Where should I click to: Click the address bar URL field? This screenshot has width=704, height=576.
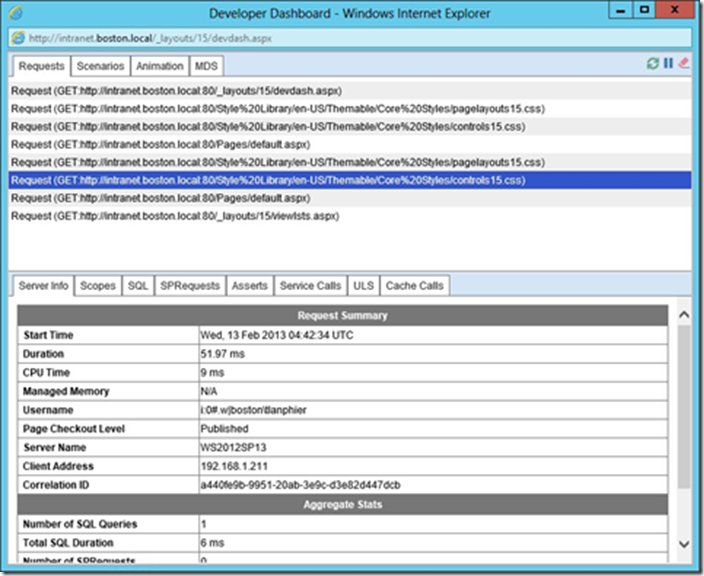350,38
